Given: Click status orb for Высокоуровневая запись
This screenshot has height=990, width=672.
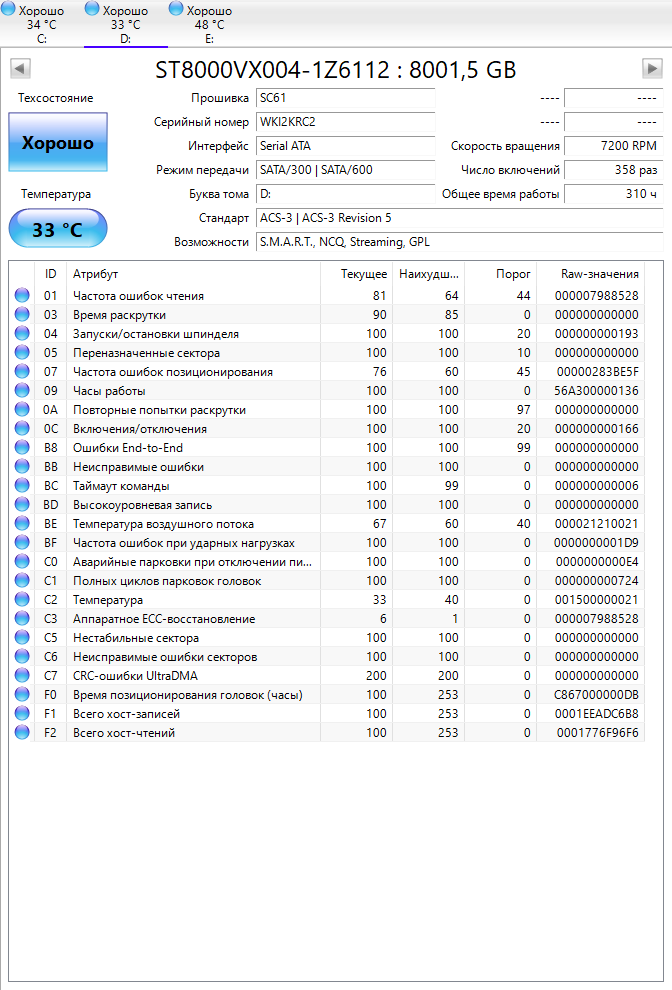Looking at the screenshot, I should click(22, 504).
